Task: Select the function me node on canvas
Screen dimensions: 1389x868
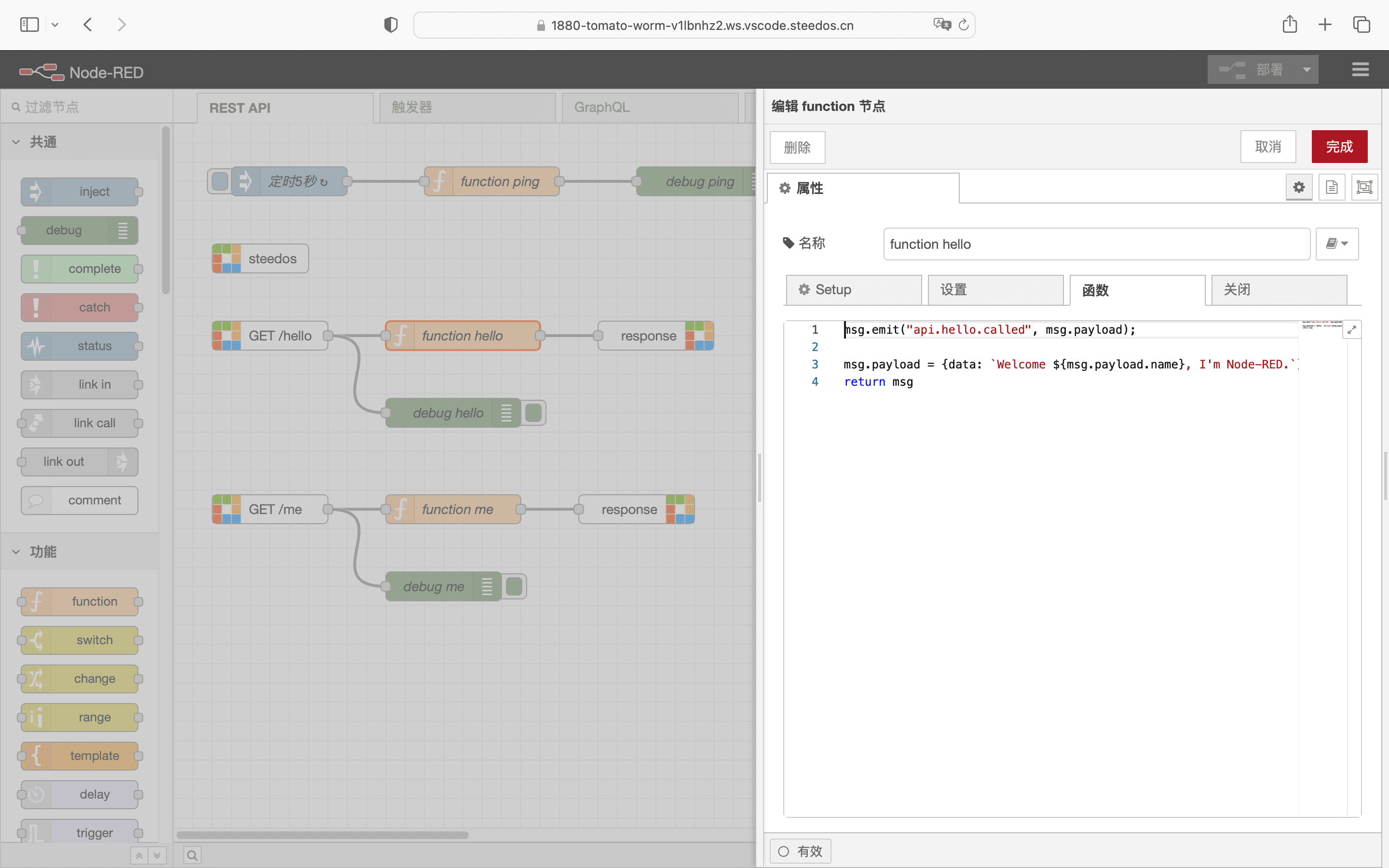Action: click(453, 509)
